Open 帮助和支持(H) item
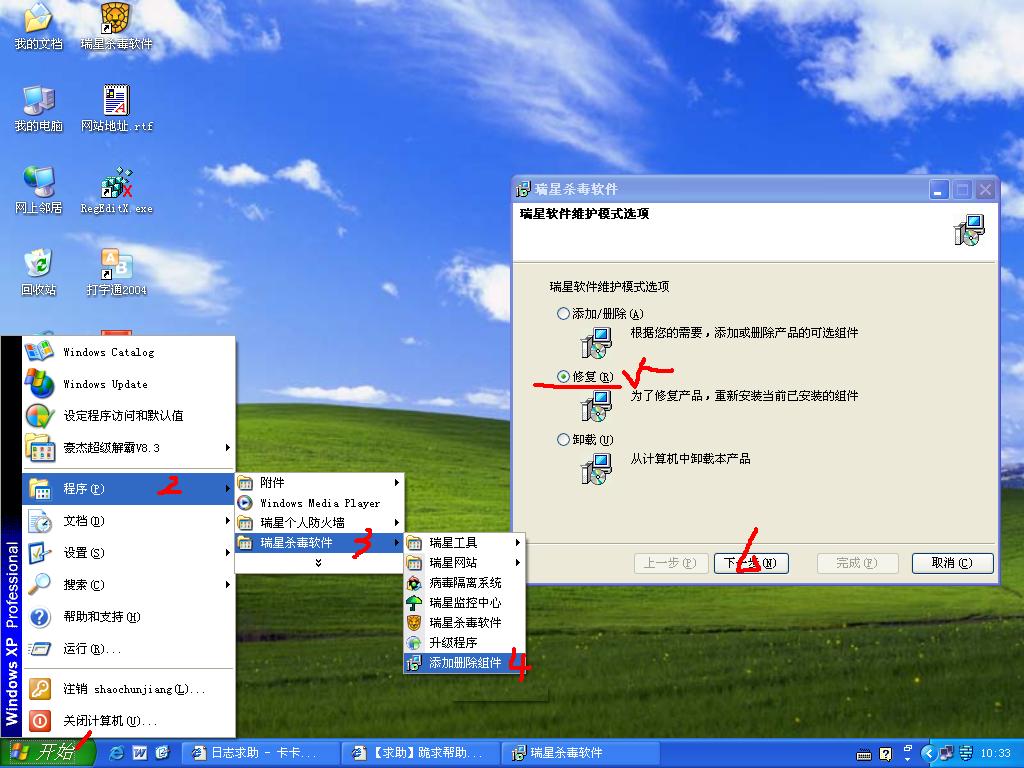This screenshot has width=1024, height=768. pyautogui.click(x=129, y=616)
